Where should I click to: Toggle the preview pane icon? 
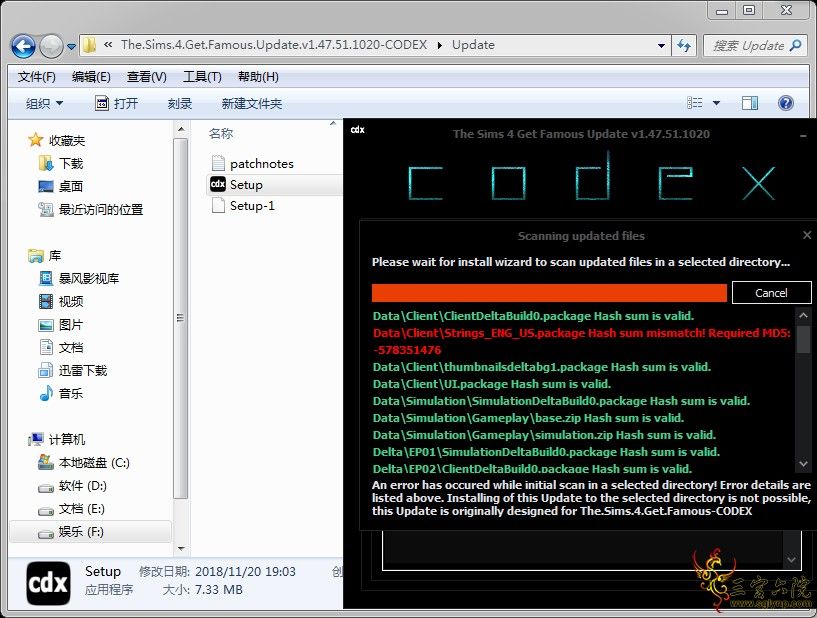pos(750,103)
